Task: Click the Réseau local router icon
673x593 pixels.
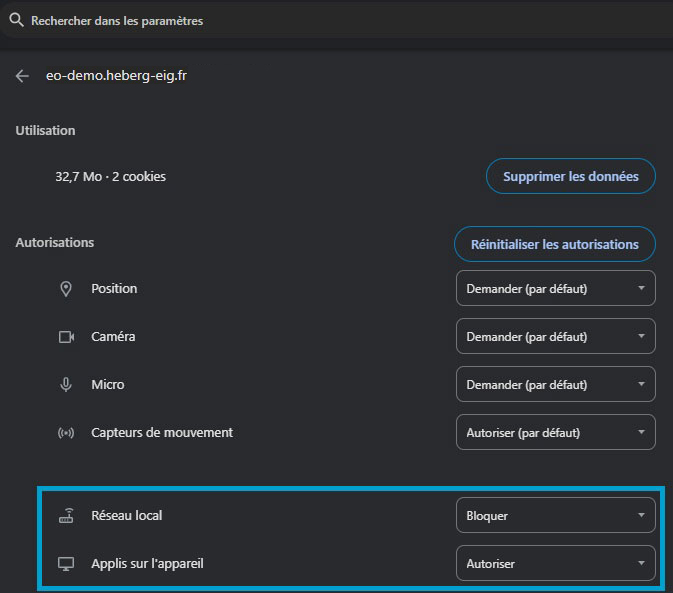Action: pyautogui.click(x=66, y=516)
